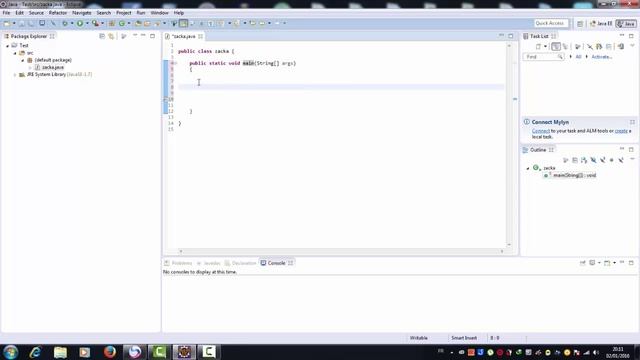640x360 pixels.
Task: Collapse the zacka class in Outline
Action: [x=528, y=168]
